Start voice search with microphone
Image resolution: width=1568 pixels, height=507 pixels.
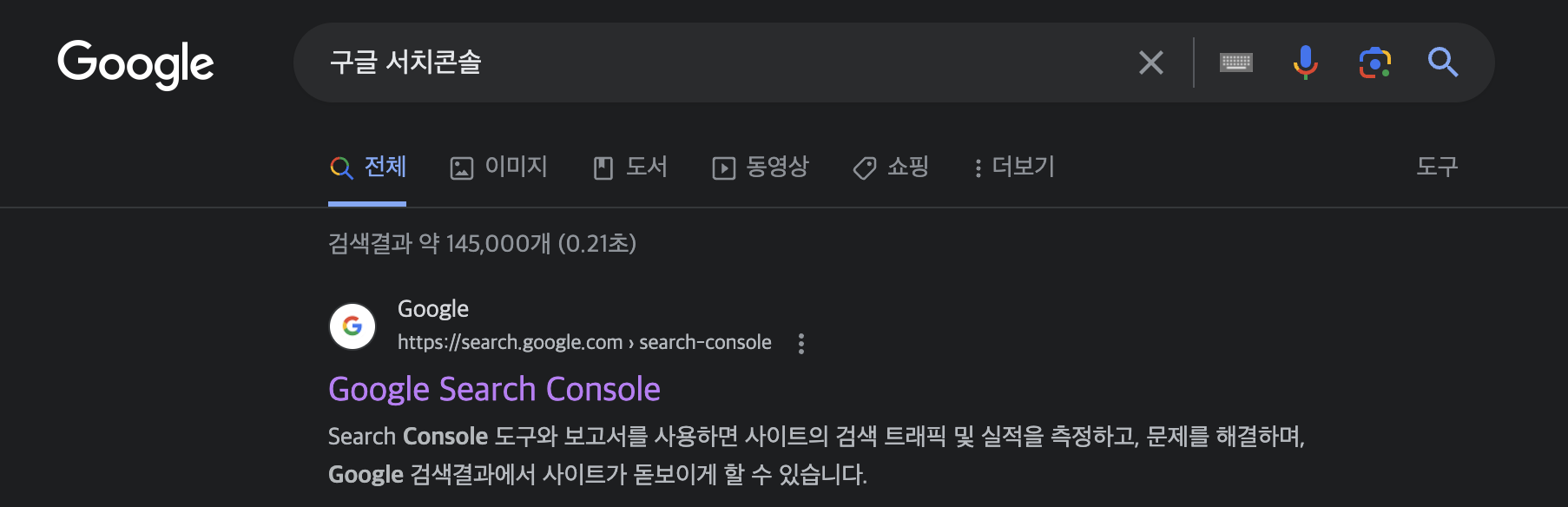pos(1305,63)
